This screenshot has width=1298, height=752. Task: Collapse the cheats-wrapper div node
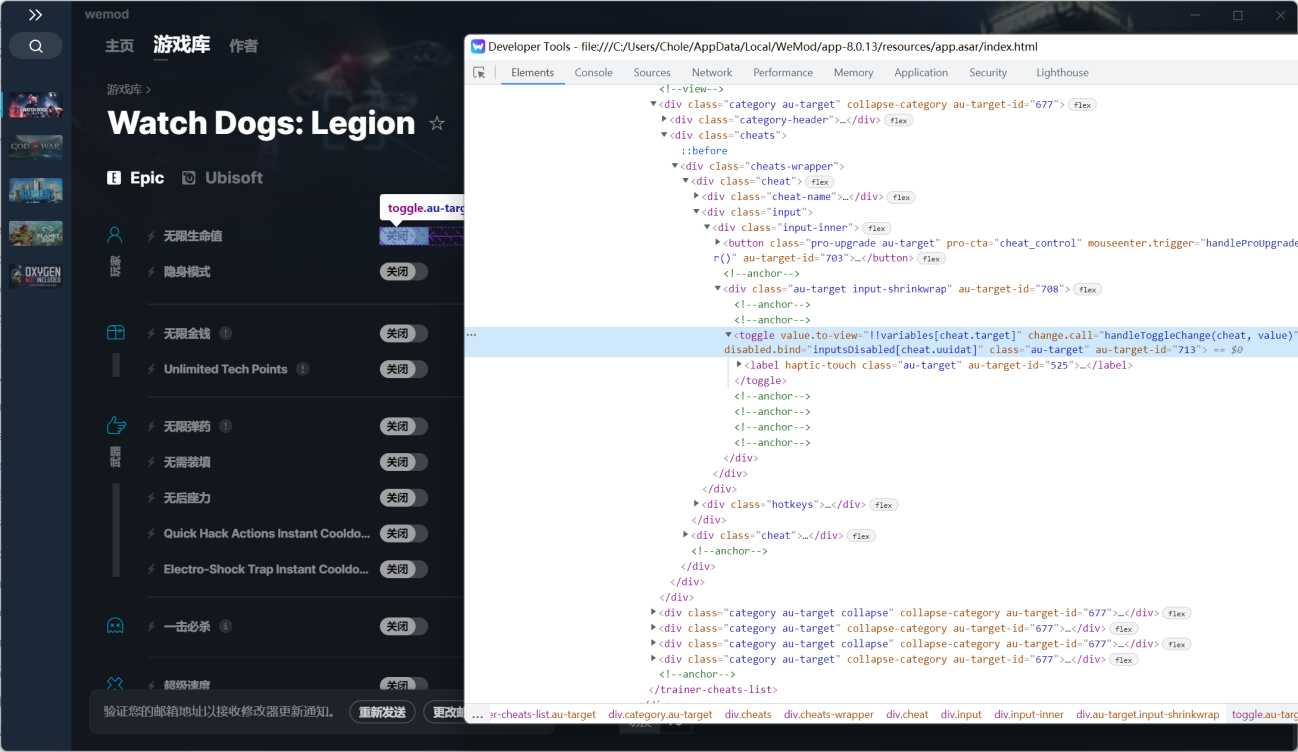[x=675, y=166]
